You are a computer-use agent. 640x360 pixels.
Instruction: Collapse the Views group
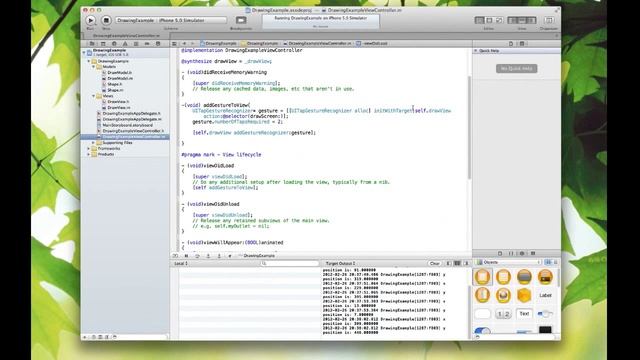pyautogui.click(x=94, y=96)
